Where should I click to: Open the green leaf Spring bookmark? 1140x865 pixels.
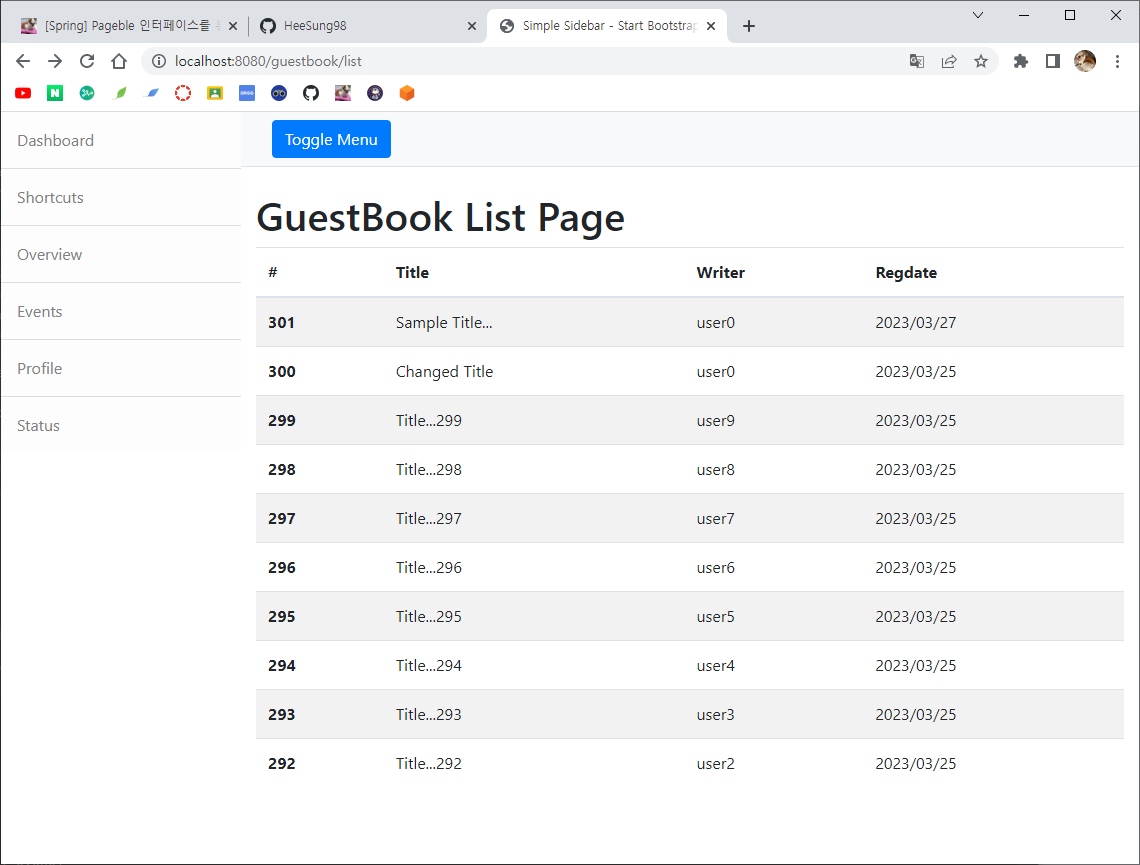tap(121, 93)
